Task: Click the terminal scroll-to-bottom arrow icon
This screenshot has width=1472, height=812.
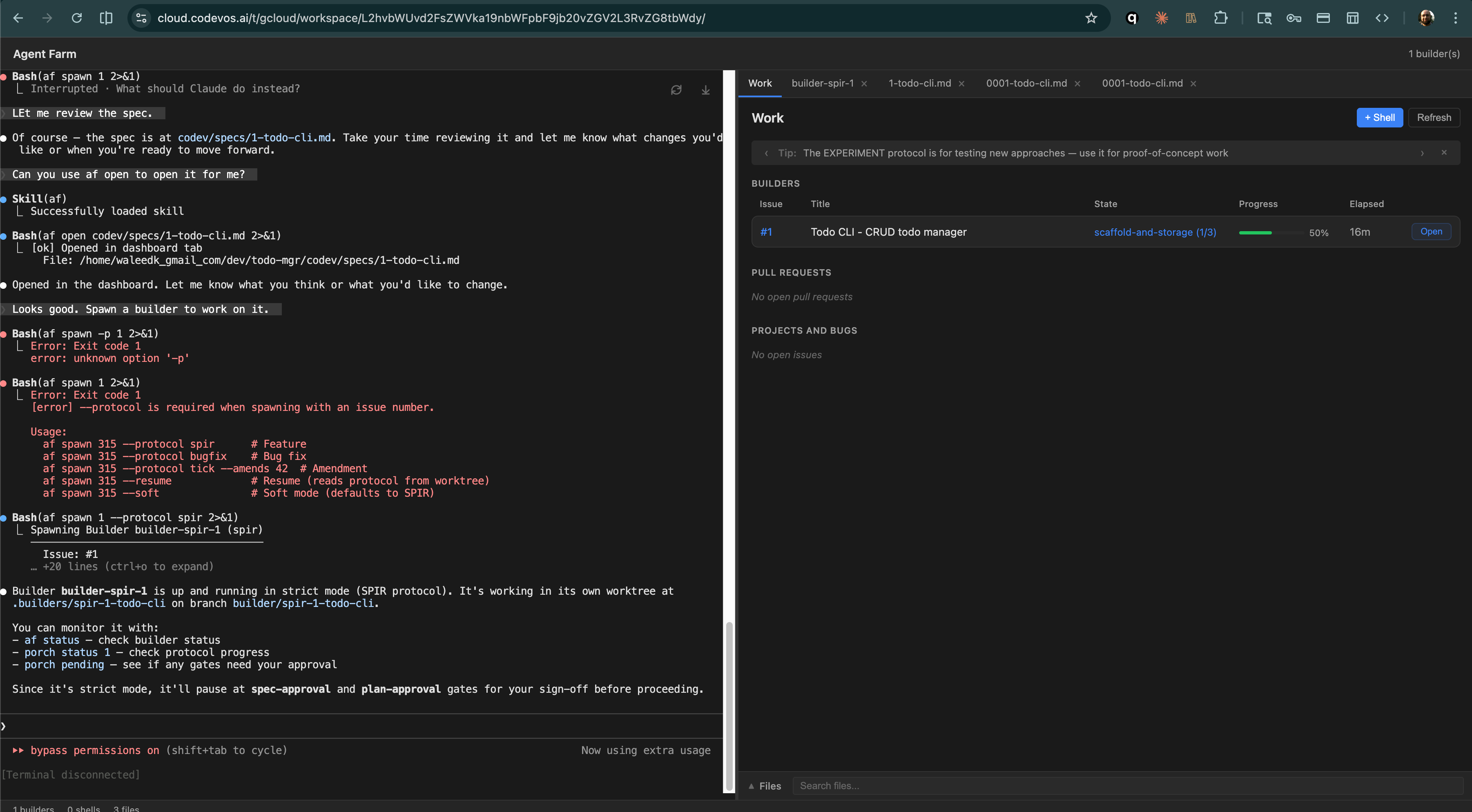Action: point(706,90)
